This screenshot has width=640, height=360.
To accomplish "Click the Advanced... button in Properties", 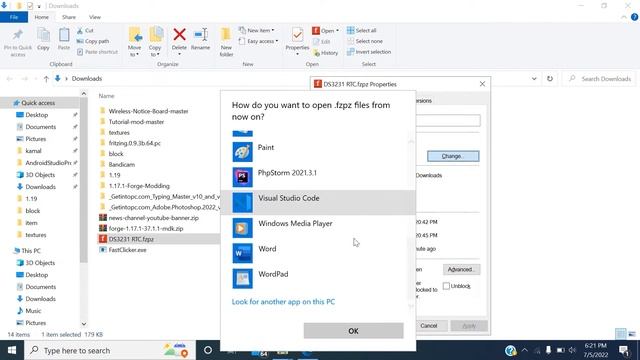I will pyautogui.click(x=461, y=269).
